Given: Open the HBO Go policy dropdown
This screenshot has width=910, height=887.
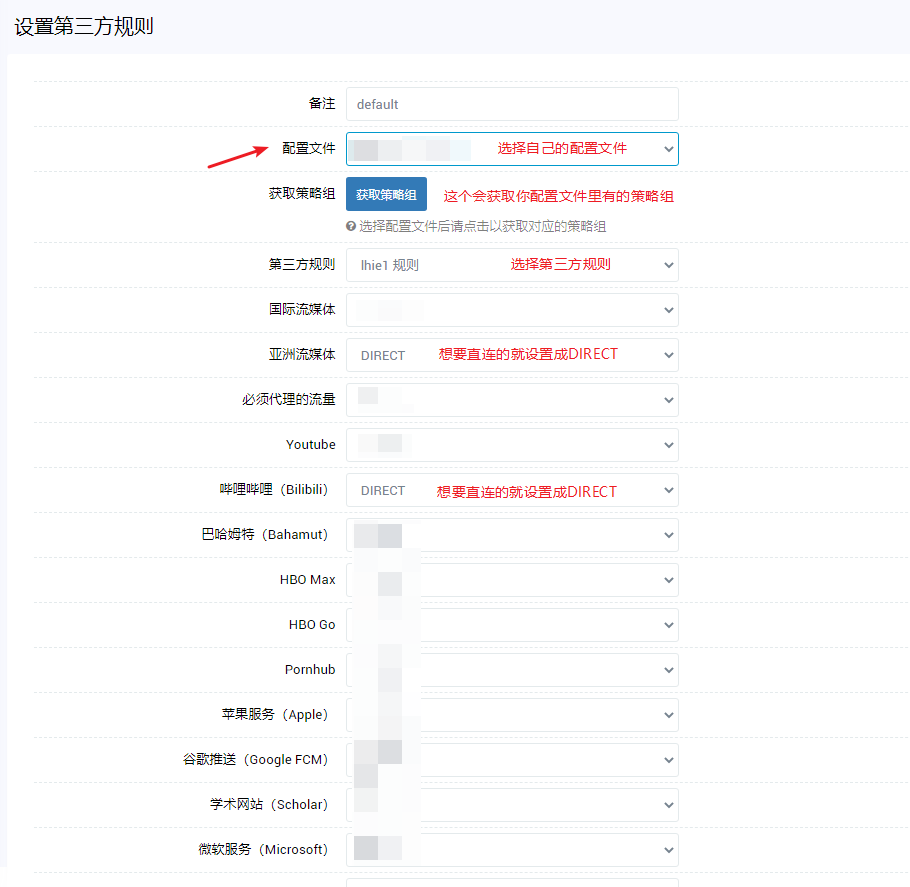Looking at the screenshot, I should [512, 624].
